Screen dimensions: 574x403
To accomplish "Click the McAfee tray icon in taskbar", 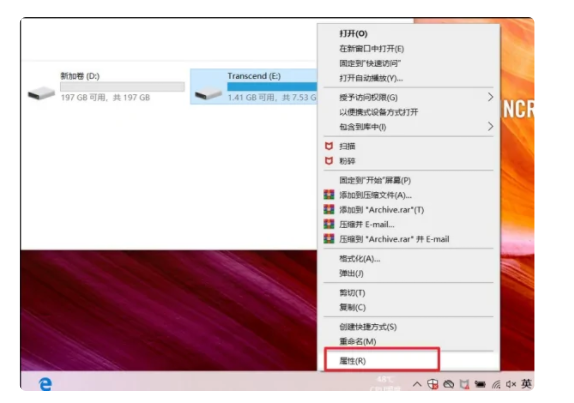I will 464,384.
